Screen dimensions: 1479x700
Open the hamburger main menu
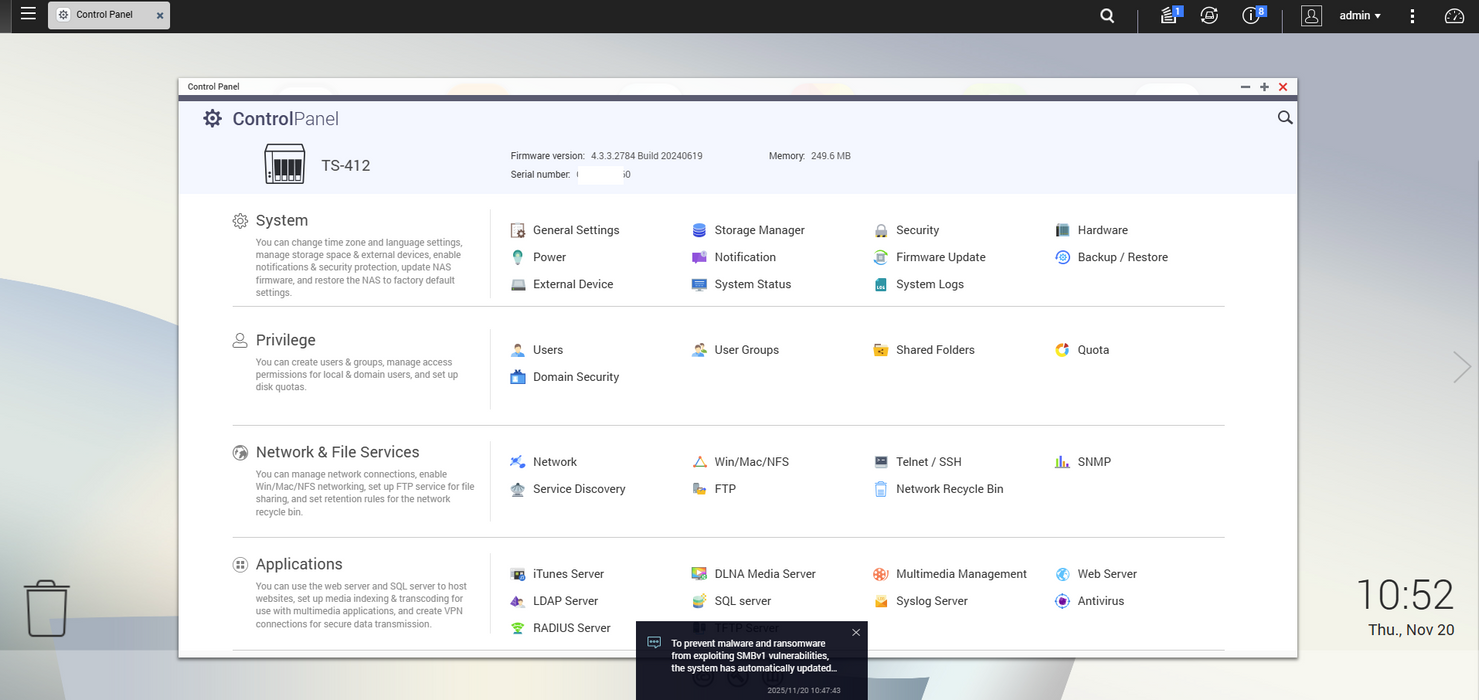point(28,14)
